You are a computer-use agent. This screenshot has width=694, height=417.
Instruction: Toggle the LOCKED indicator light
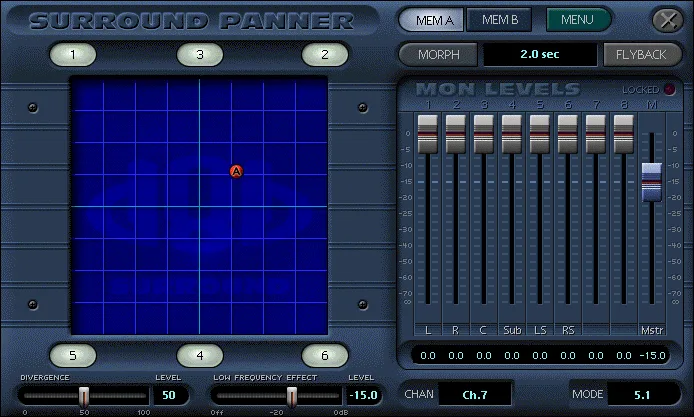pyautogui.click(x=669, y=90)
